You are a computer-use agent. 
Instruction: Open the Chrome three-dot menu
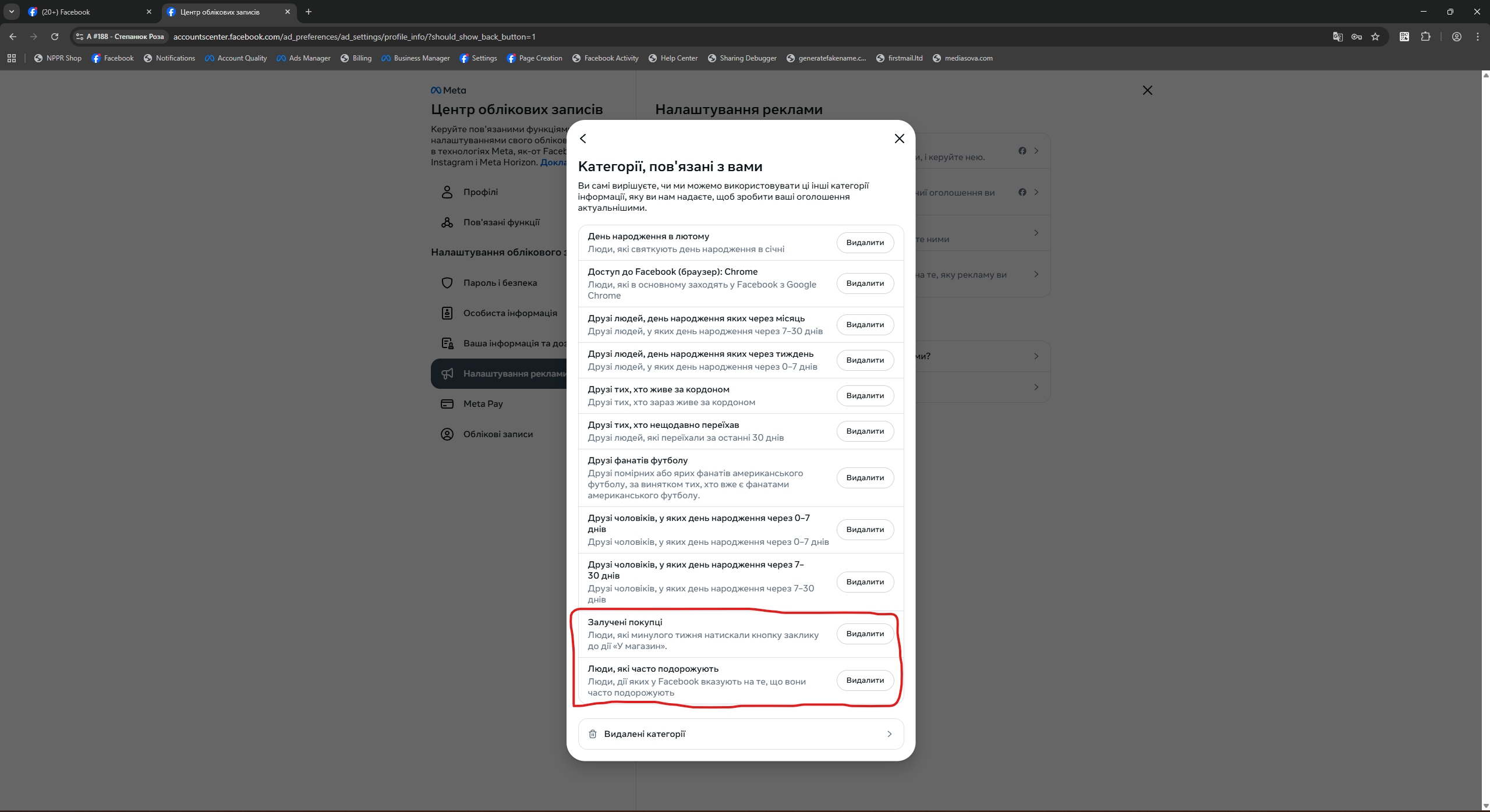coord(1477,37)
